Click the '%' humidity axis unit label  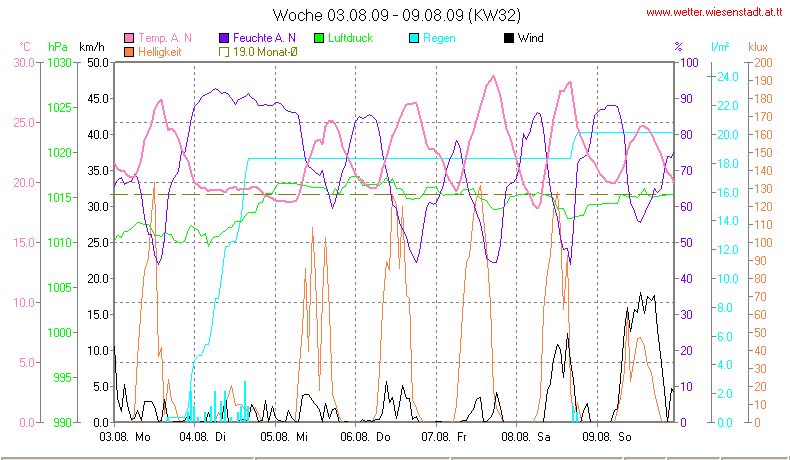679,47
